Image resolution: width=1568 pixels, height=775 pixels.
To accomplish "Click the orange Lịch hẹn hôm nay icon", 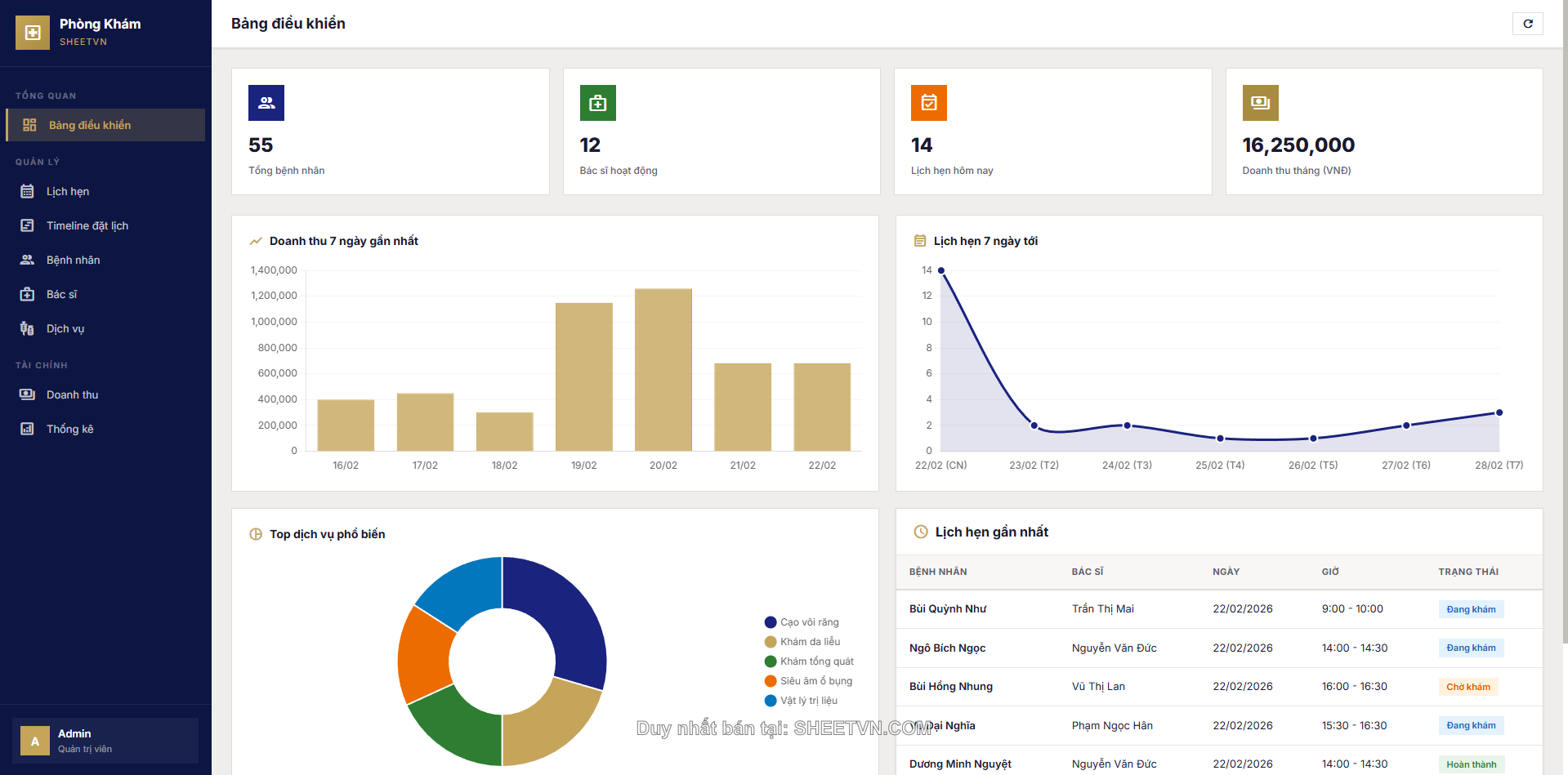I will pos(928,103).
